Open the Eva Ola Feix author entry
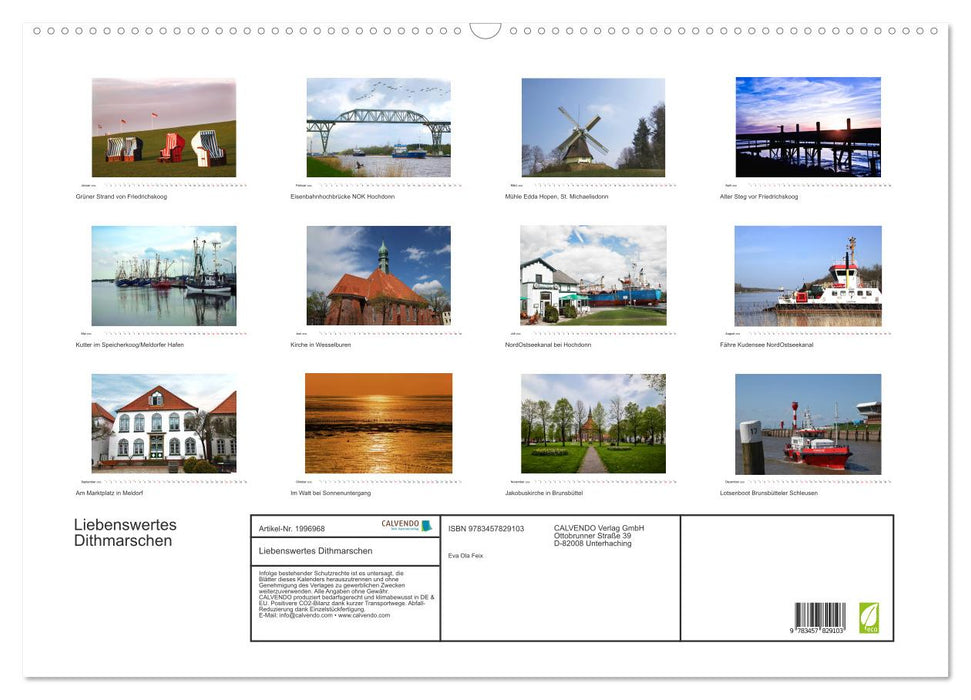 tap(466, 555)
